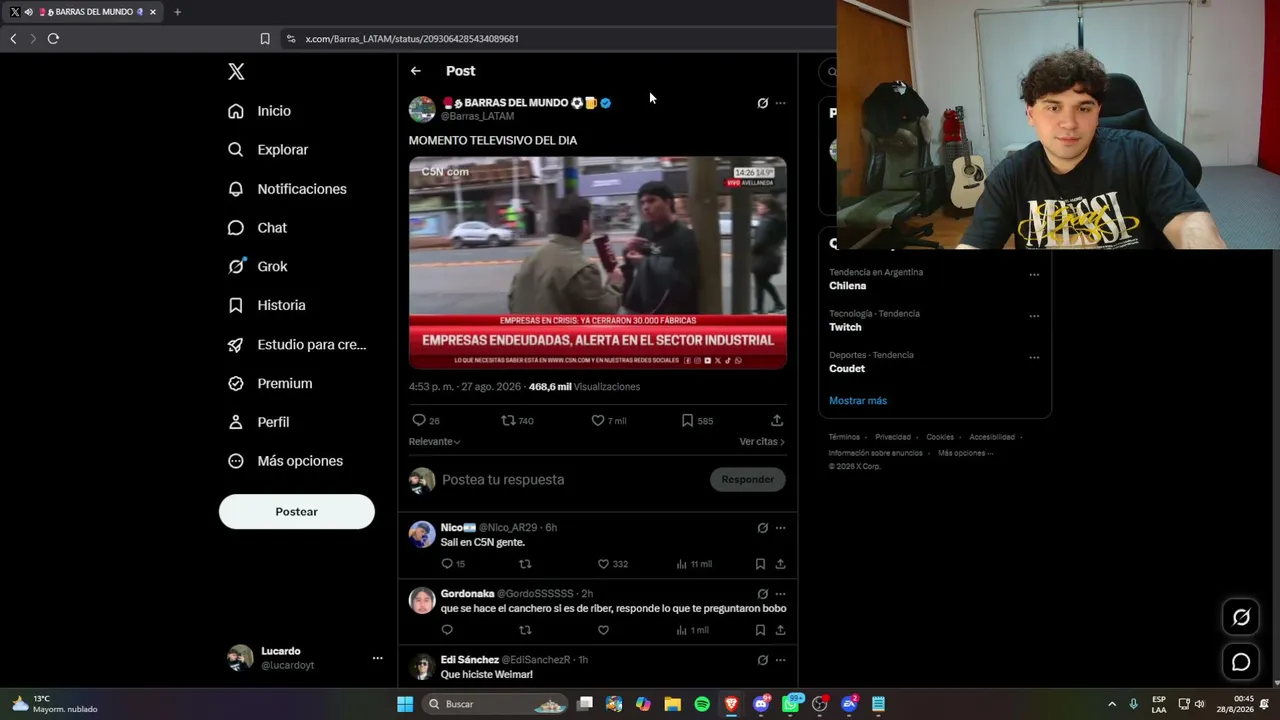This screenshot has height=720, width=1280.
Task: Open Perfil in the sidebar
Action: coord(258,422)
